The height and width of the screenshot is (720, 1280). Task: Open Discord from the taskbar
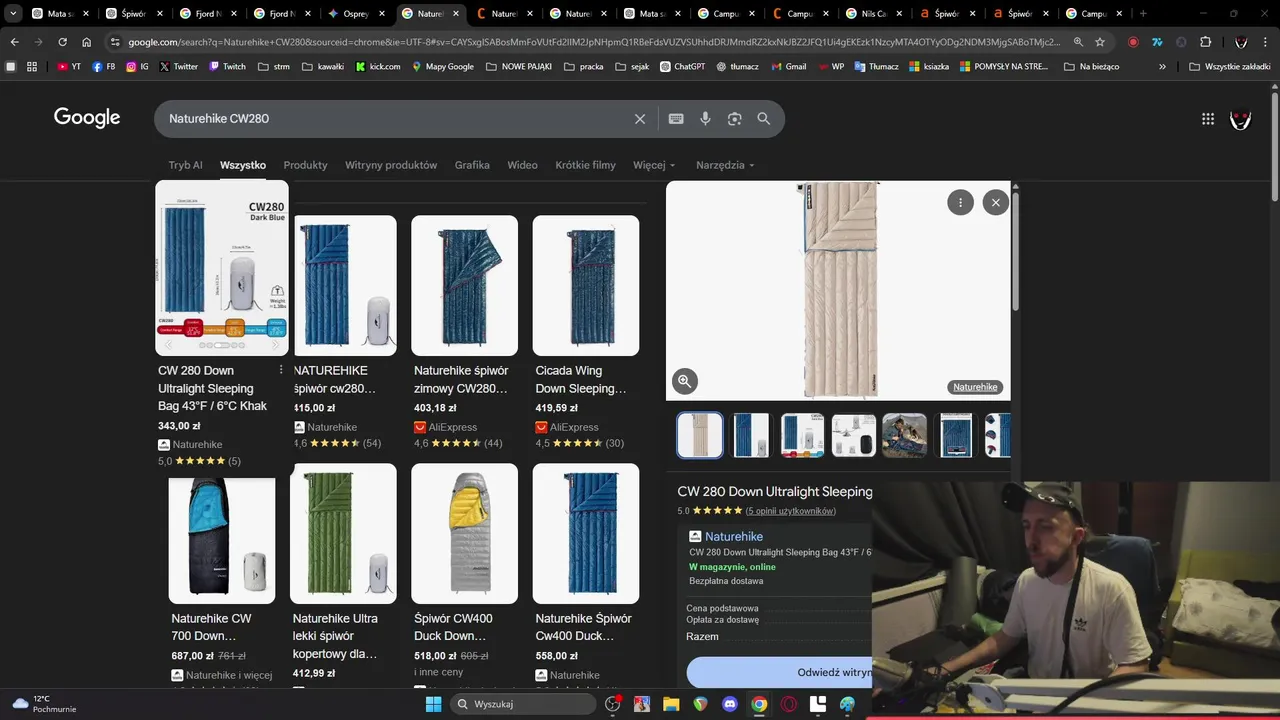pyautogui.click(x=730, y=704)
